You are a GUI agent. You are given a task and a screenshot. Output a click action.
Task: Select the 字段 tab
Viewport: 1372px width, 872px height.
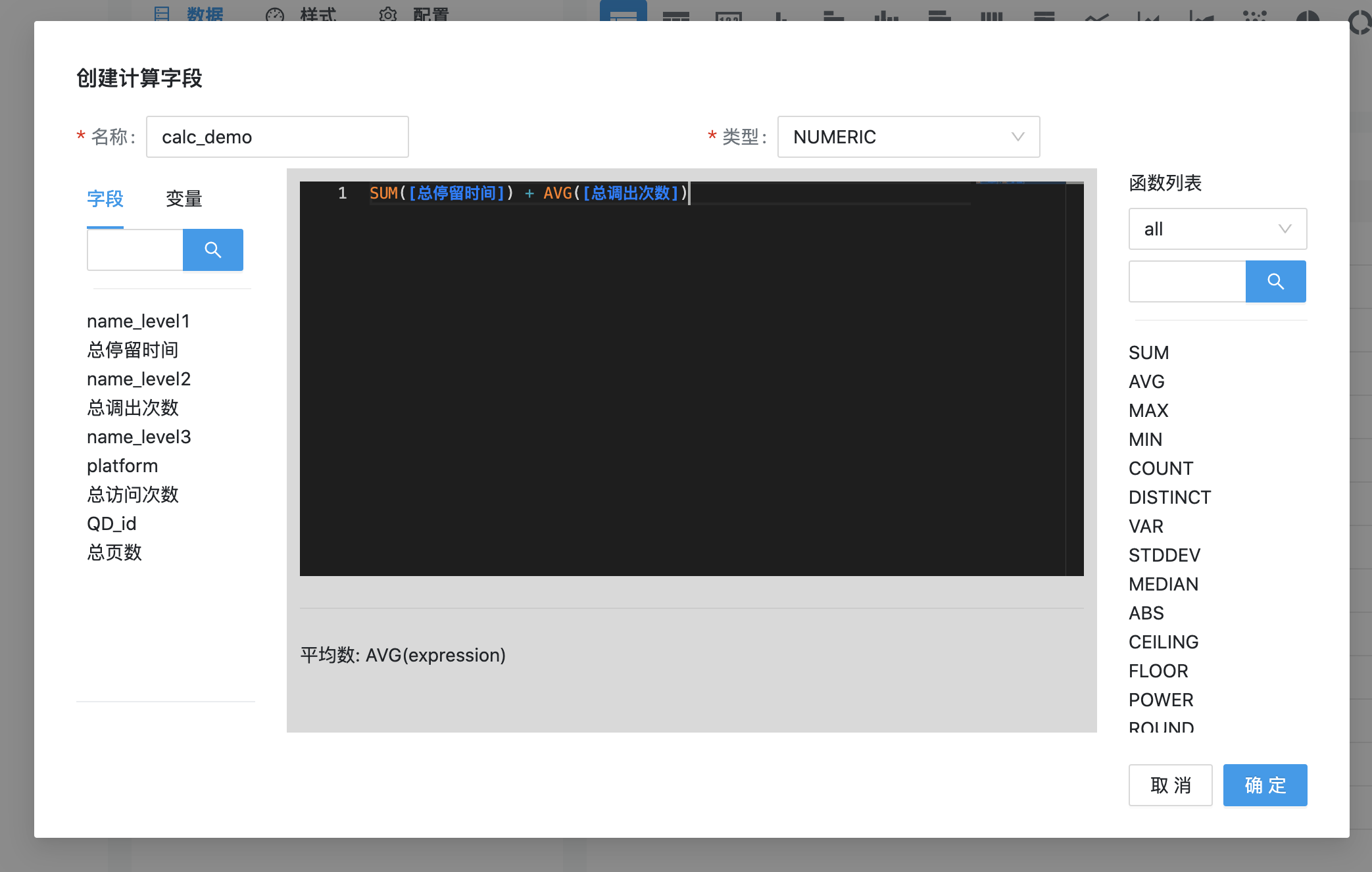tap(105, 199)
